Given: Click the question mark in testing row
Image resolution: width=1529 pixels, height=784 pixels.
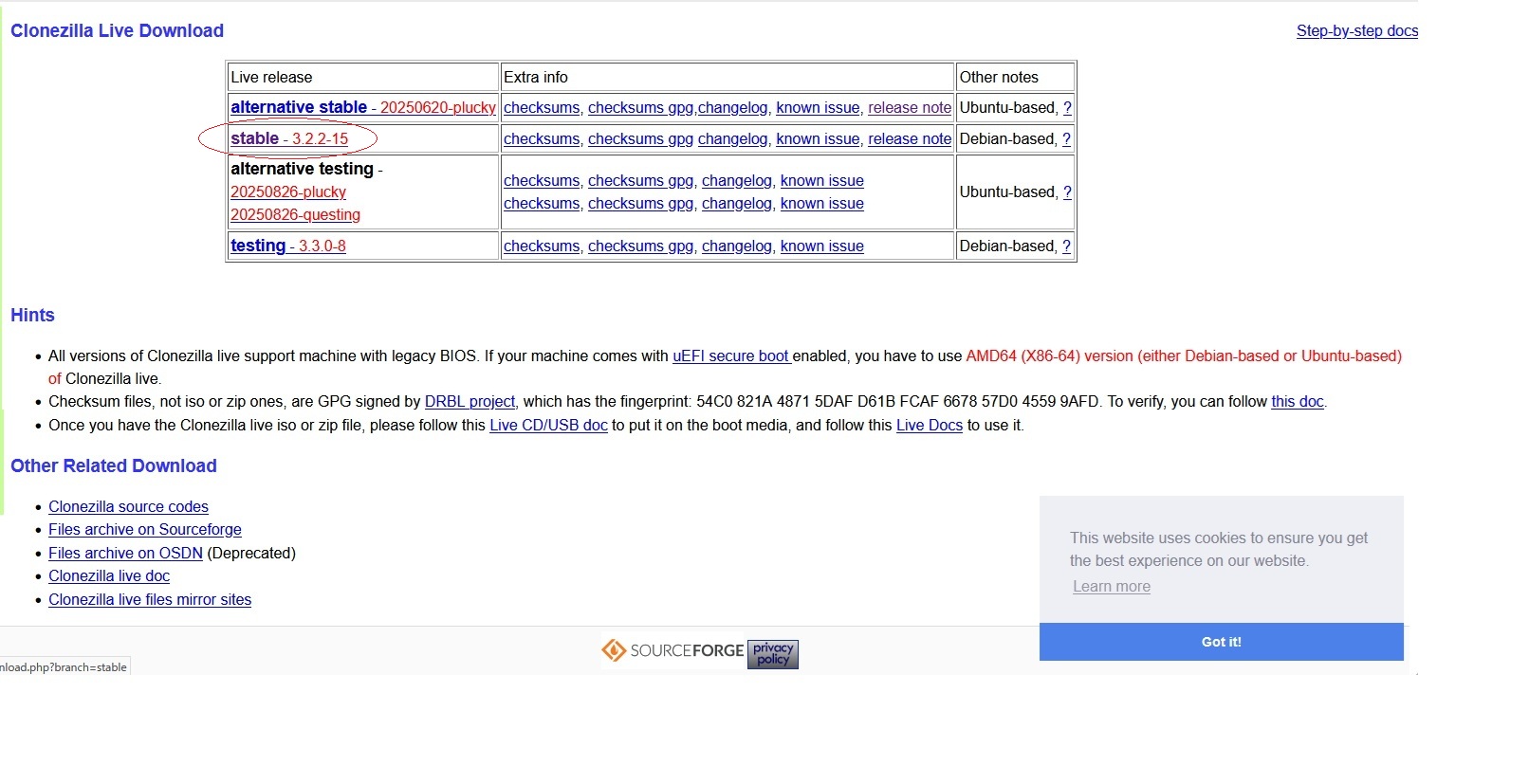Looking at the screenshot, I should pyautogui.click(x=1067, y=246).
